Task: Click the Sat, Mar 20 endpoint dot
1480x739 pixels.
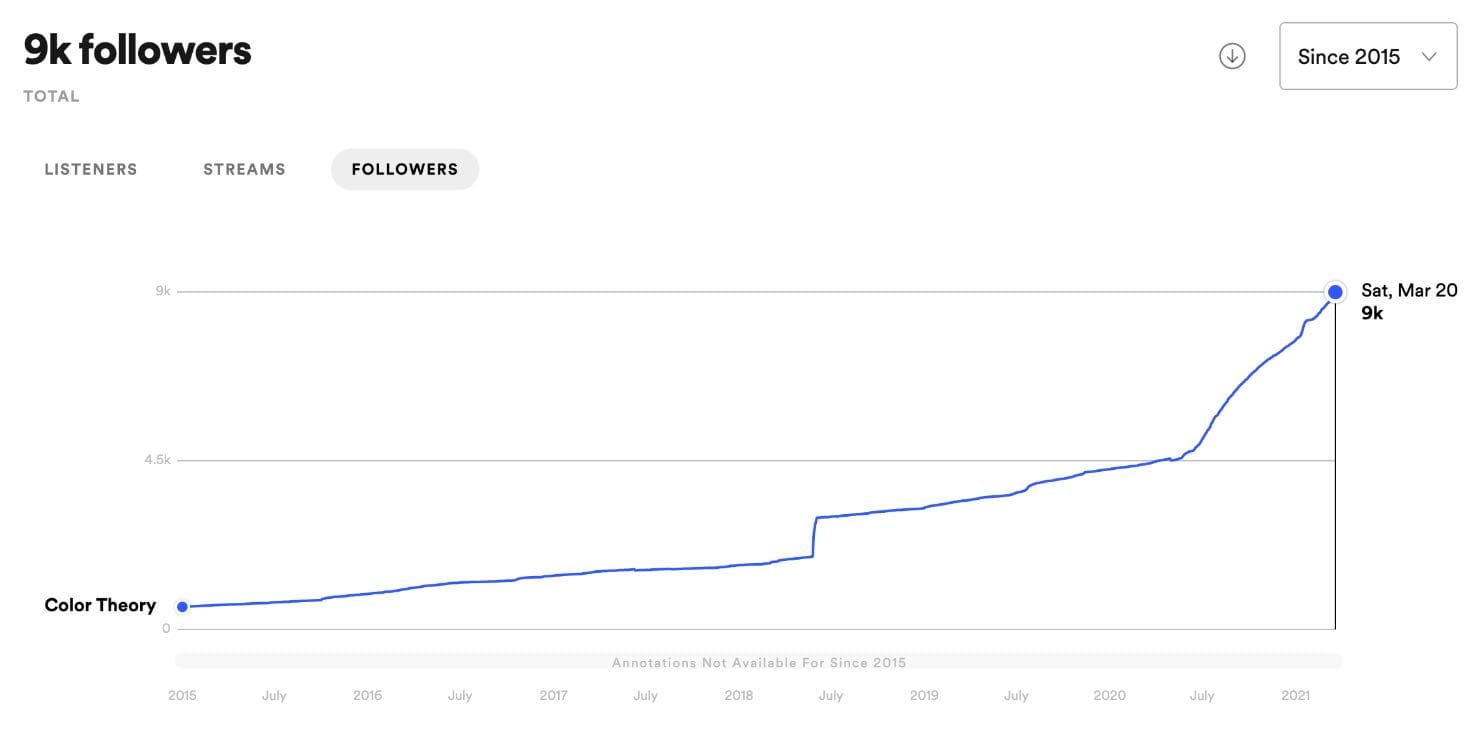Action: pyautogui.click(x=1335, y=292)
